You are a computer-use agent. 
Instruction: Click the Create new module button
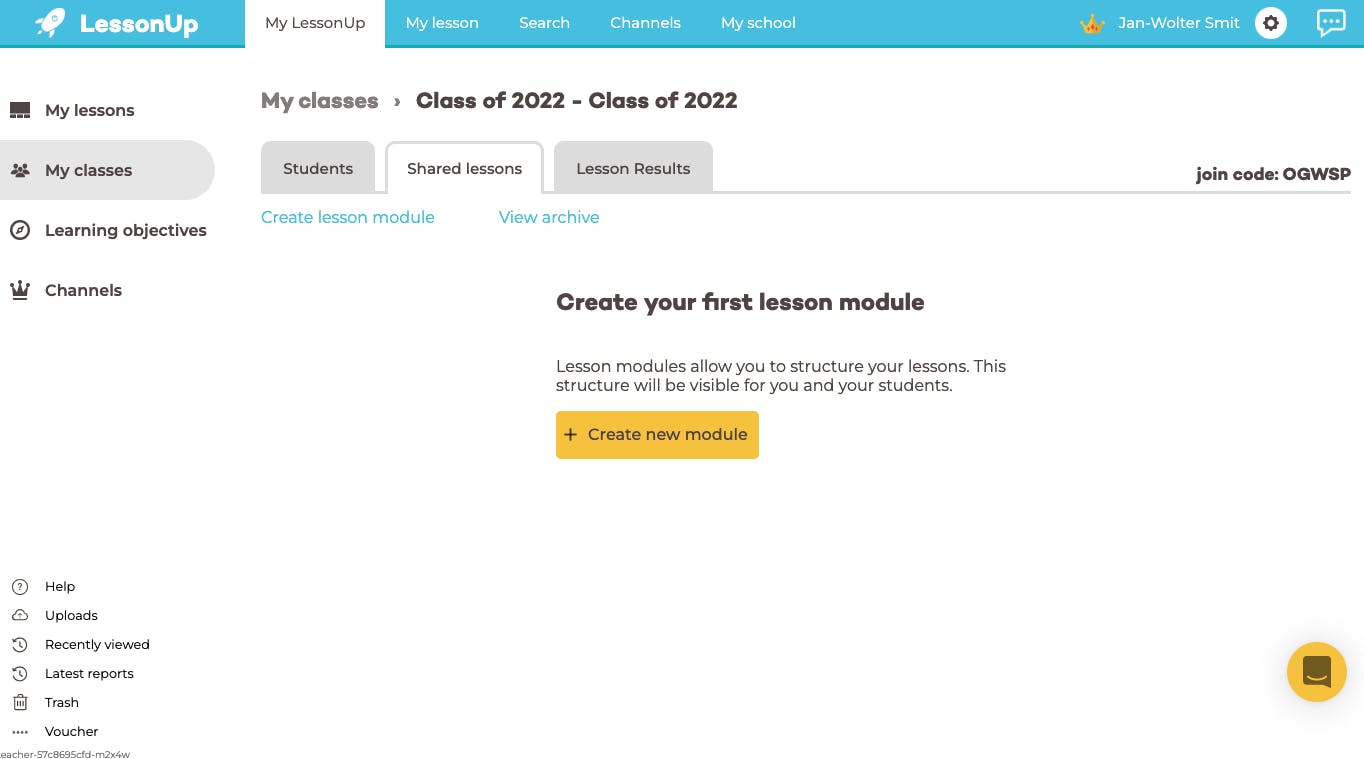pyautogui.click(x=657, y=435)
